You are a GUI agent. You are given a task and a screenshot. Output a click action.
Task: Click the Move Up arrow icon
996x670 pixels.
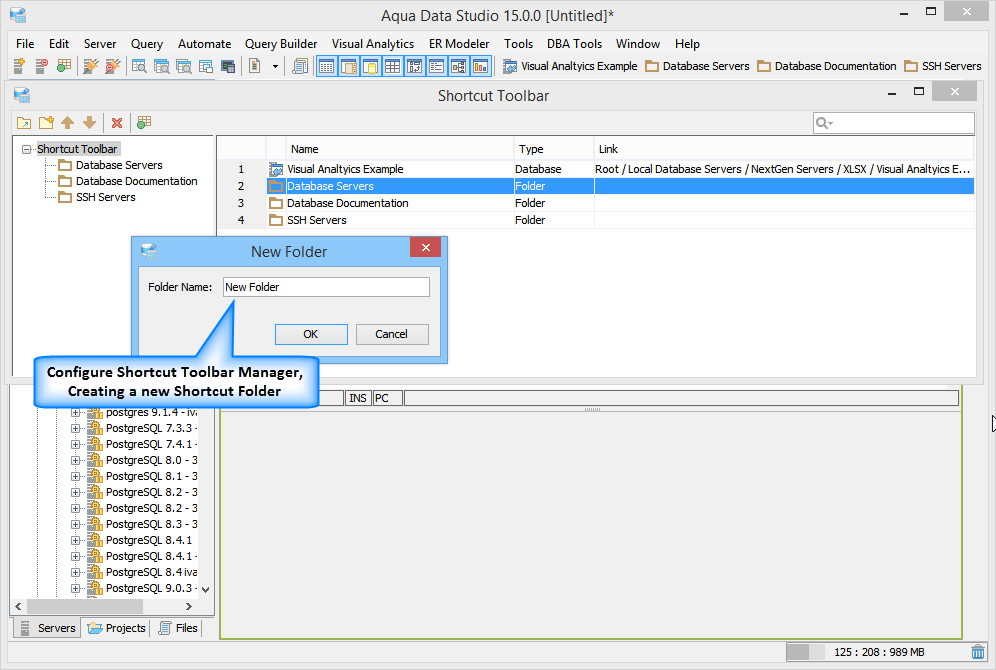67,123
